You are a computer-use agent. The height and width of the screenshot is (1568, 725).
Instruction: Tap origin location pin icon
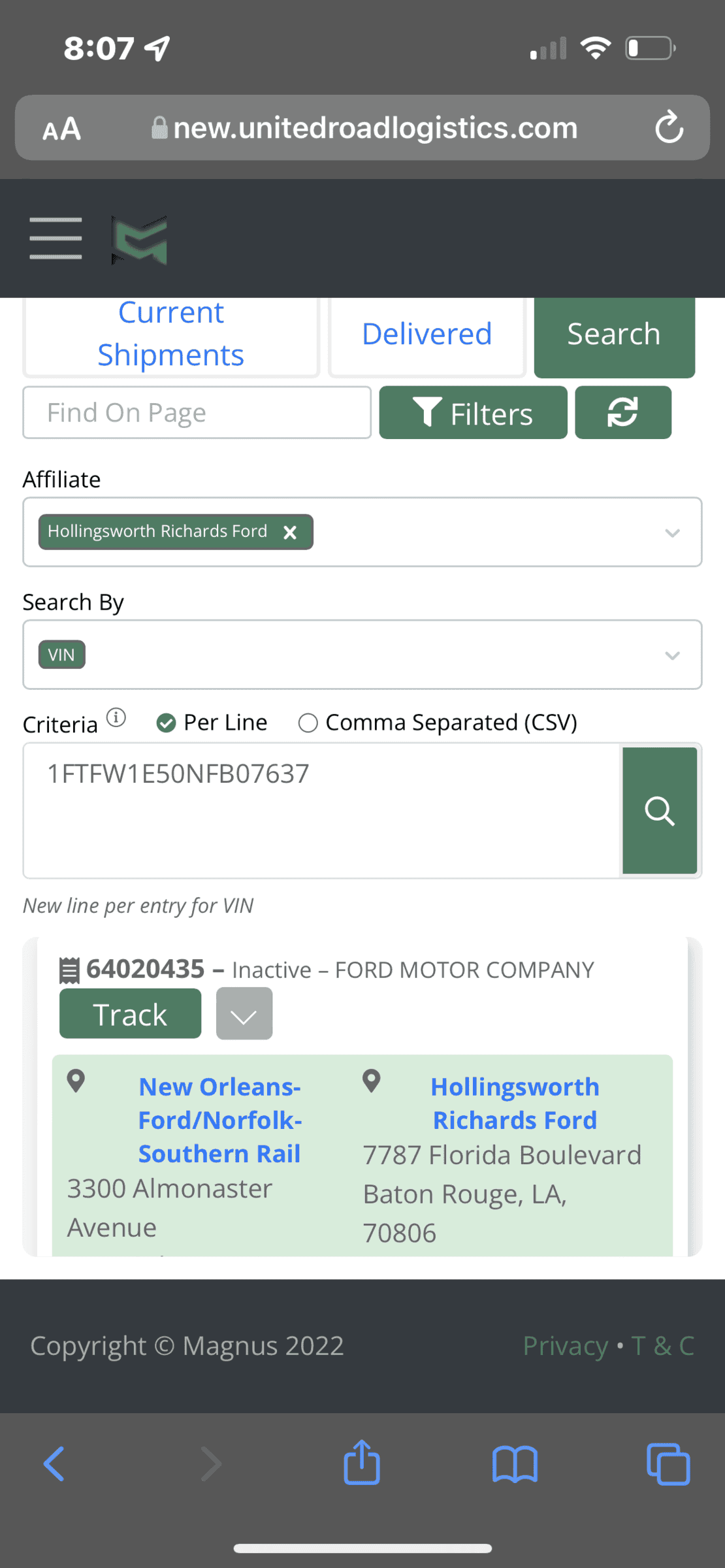point(76,1081)
